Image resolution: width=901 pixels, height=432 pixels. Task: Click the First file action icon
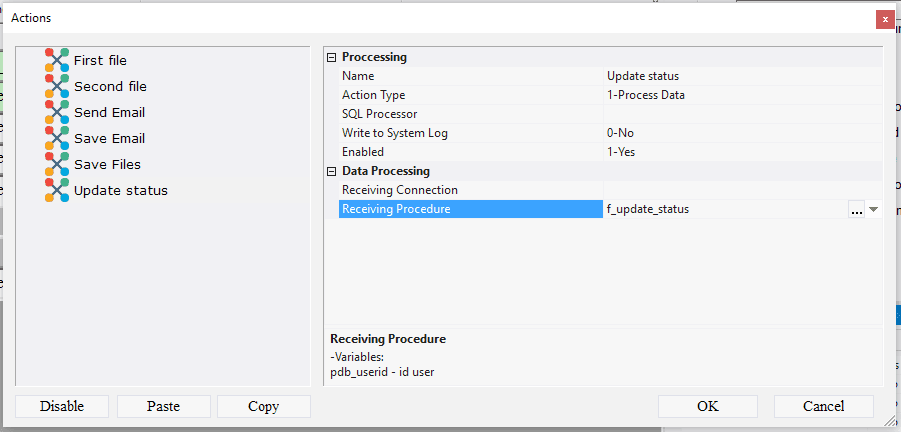(x=57, y=60)
